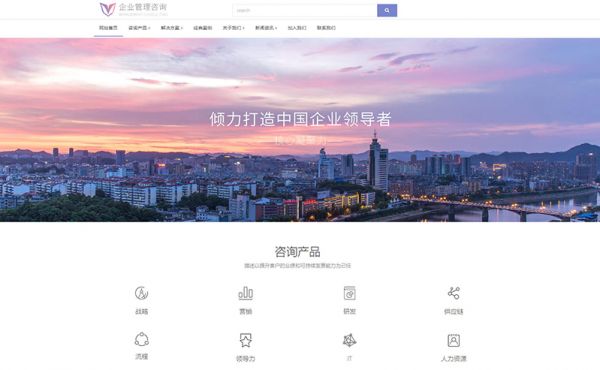600x370 pixels.
Task: Open the 经典案例 menu item
Action: pos(202,28)
